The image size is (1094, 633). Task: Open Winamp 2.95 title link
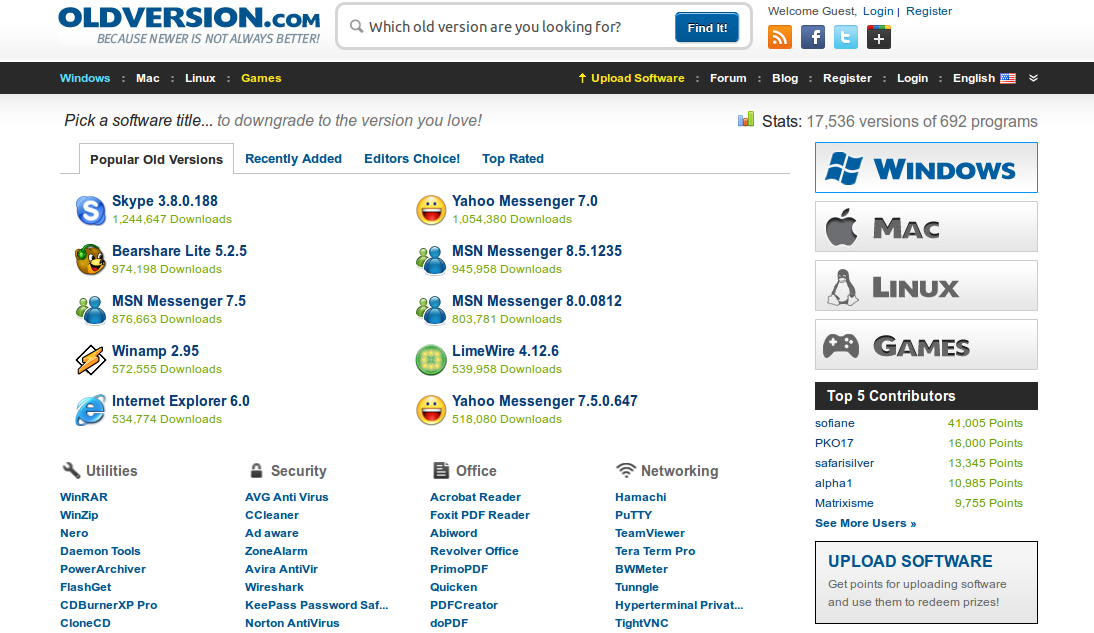(x=155, y=351)
